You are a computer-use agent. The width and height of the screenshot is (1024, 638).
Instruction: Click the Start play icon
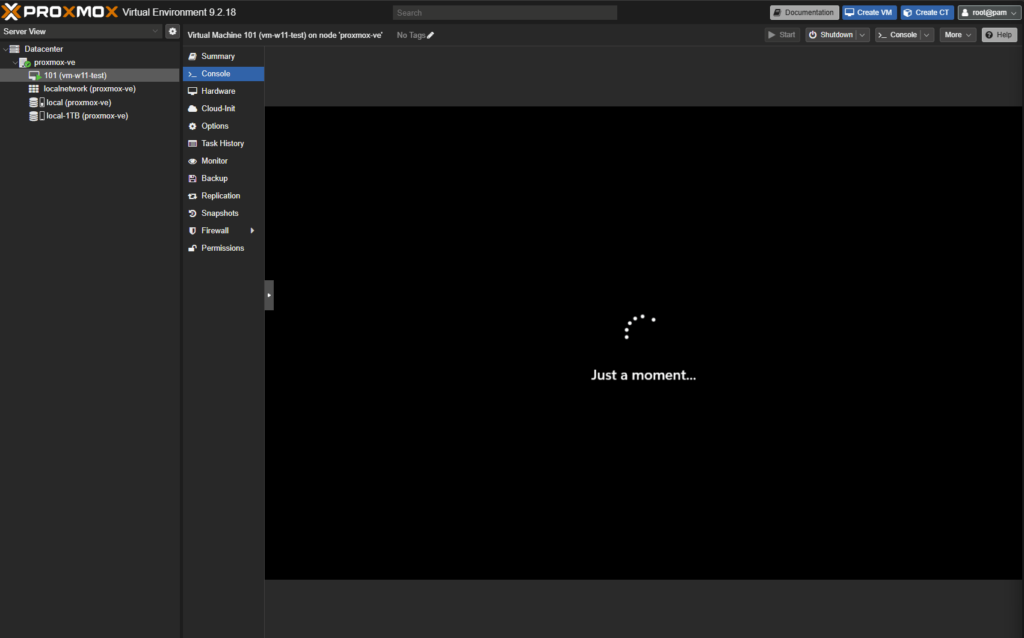pyautogui.click(x=772, y=35)
